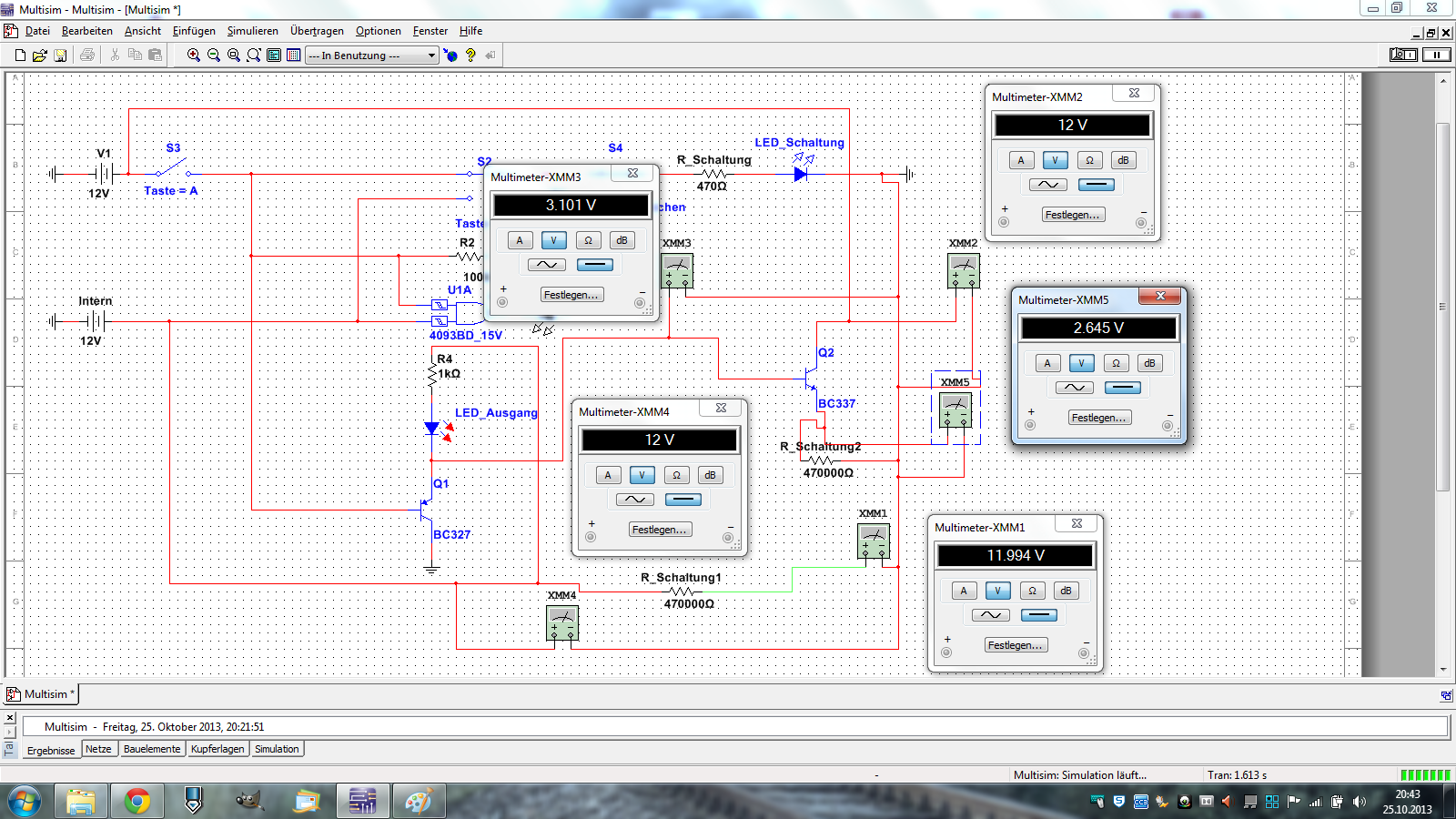Screen dimensions: 1456x819
Task: Switch to the Bauelemente tab
Action: point(152,749)
